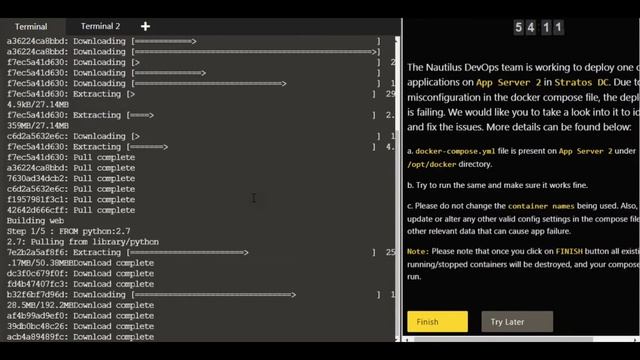Click the 'App Server 2' text in the first paragraph
This screenshot has height=360, width=640.
click(509, 82)
